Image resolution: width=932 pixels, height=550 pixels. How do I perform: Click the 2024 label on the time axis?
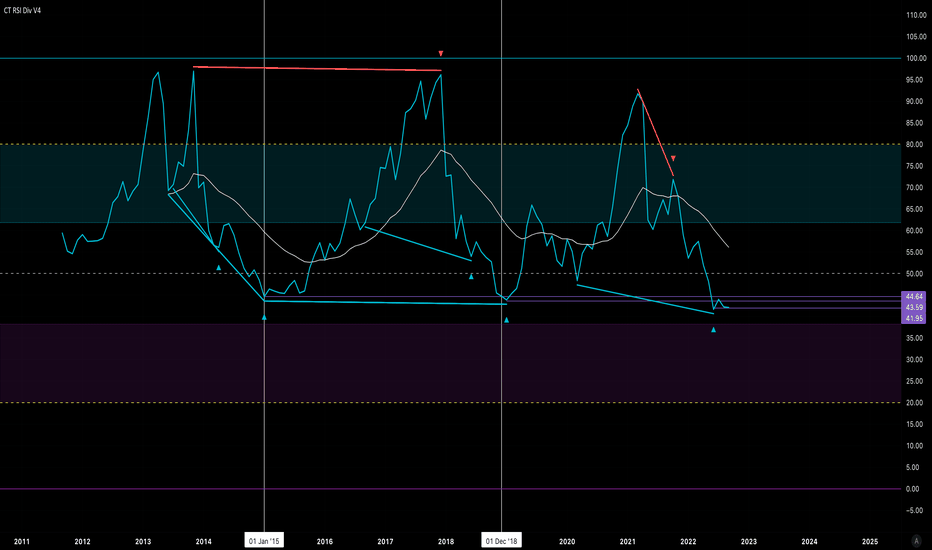809,541
